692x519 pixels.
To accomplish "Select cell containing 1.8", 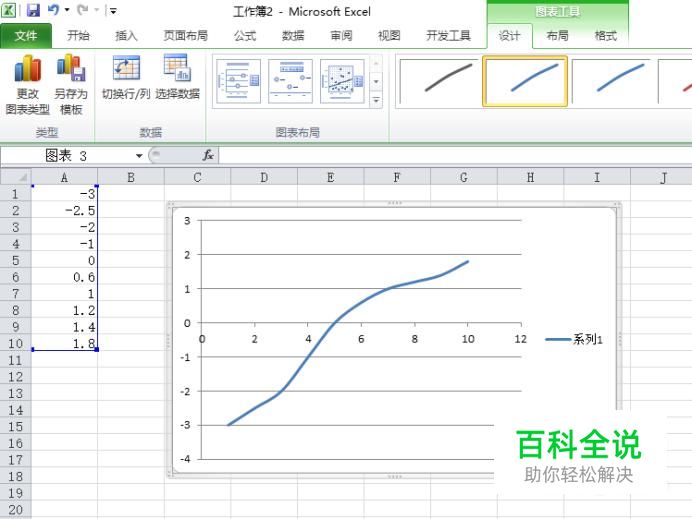I will (x=64, y=343).
